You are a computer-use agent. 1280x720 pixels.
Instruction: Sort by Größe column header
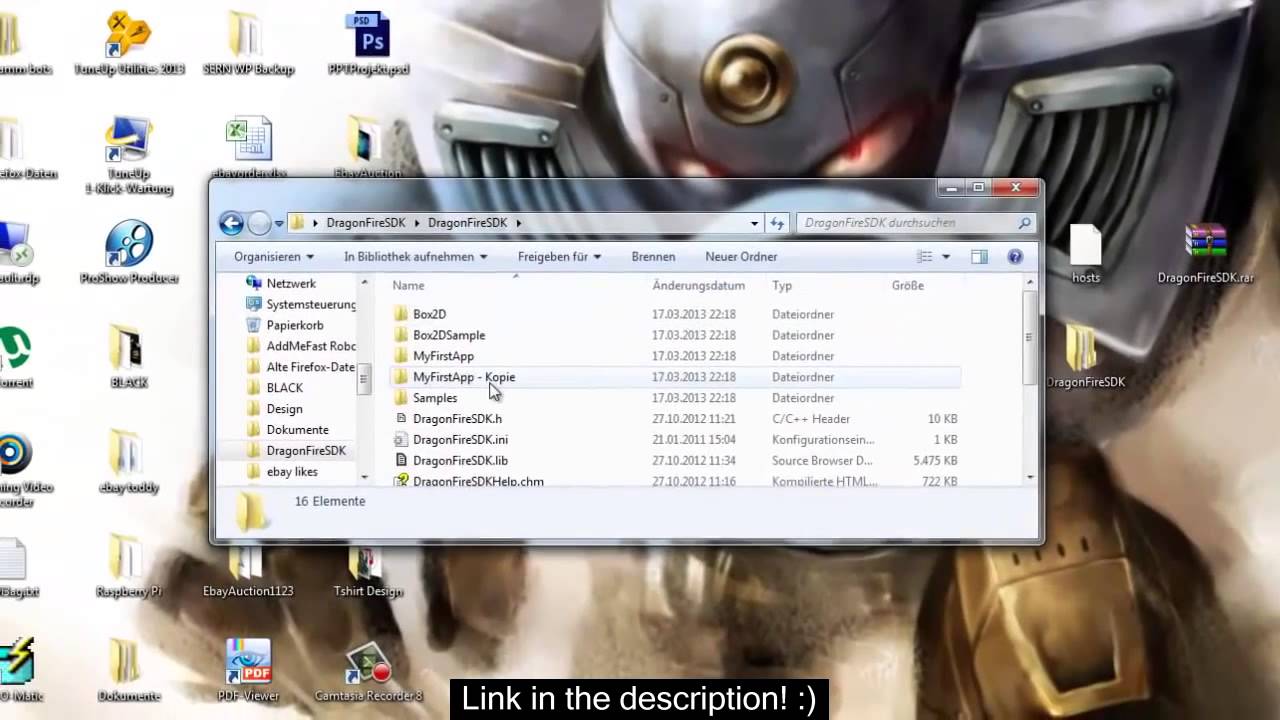908,286
